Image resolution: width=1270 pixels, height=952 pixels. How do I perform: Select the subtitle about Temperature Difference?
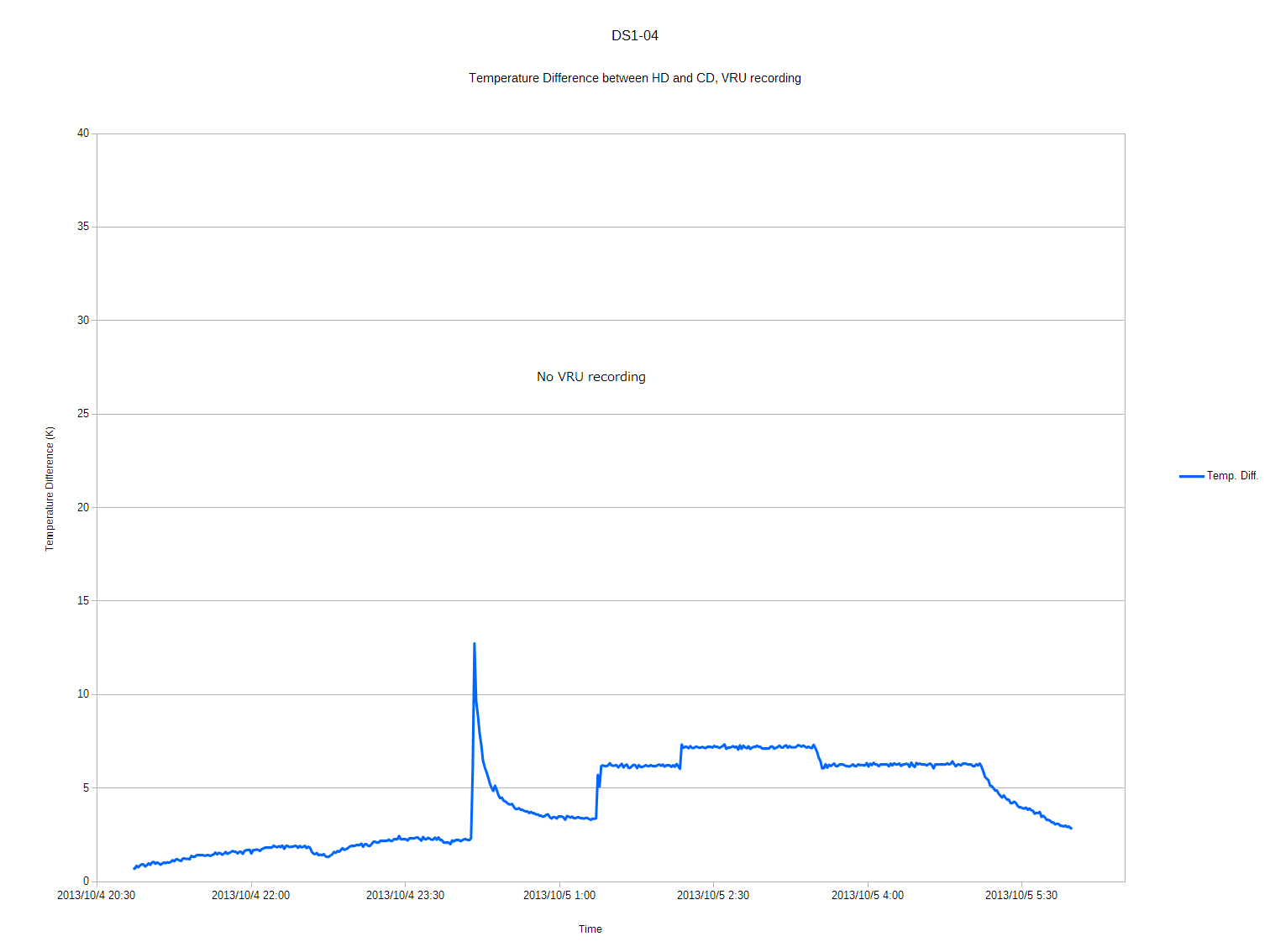click(635, 78)
